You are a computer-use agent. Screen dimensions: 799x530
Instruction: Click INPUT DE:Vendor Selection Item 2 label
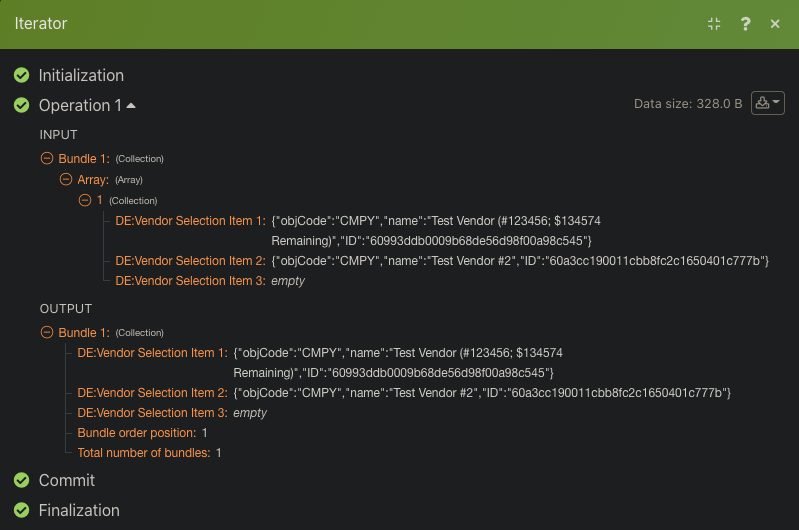(x=190, y=261)
